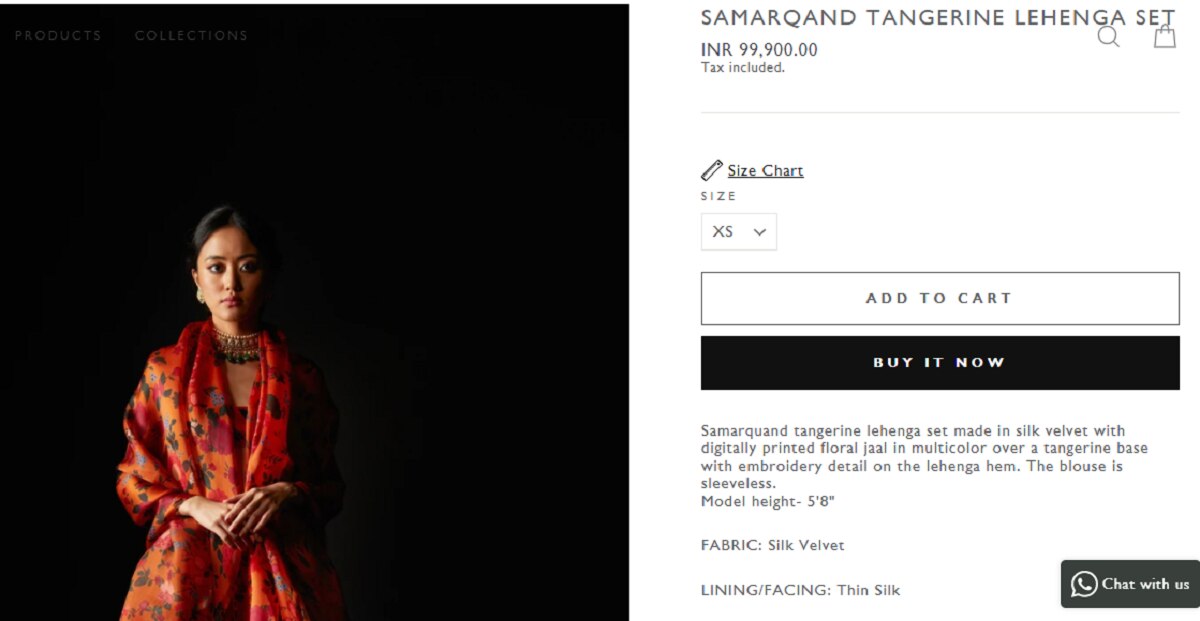Click the Samarqand Tangerine Lehenga Set title
Screen dimensions: 1200x621
[938, 17]
